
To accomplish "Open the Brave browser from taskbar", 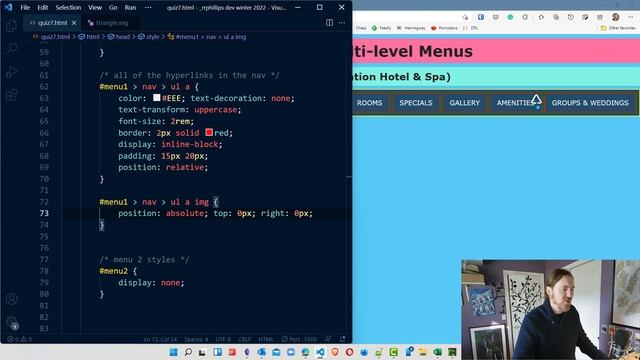I will pyautogui.click(x=335, y=352).
